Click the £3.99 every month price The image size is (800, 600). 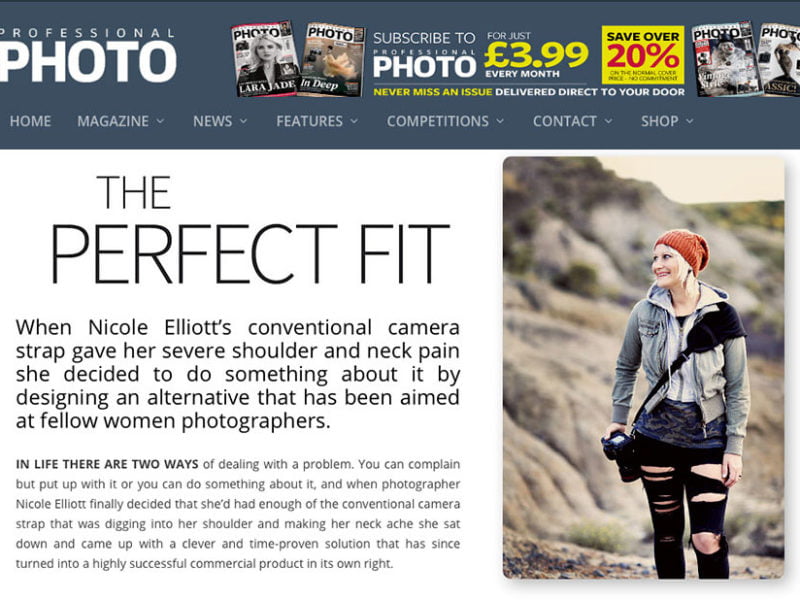tap(536, 56)
